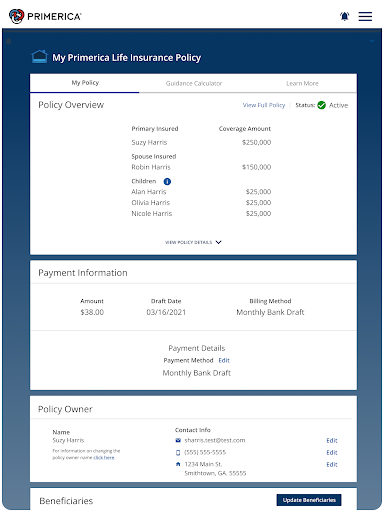Image resolution: width=384 pixels, height=512 pixels.
Task: Click Update Beneficiaries button
Action: coord(309,500)
